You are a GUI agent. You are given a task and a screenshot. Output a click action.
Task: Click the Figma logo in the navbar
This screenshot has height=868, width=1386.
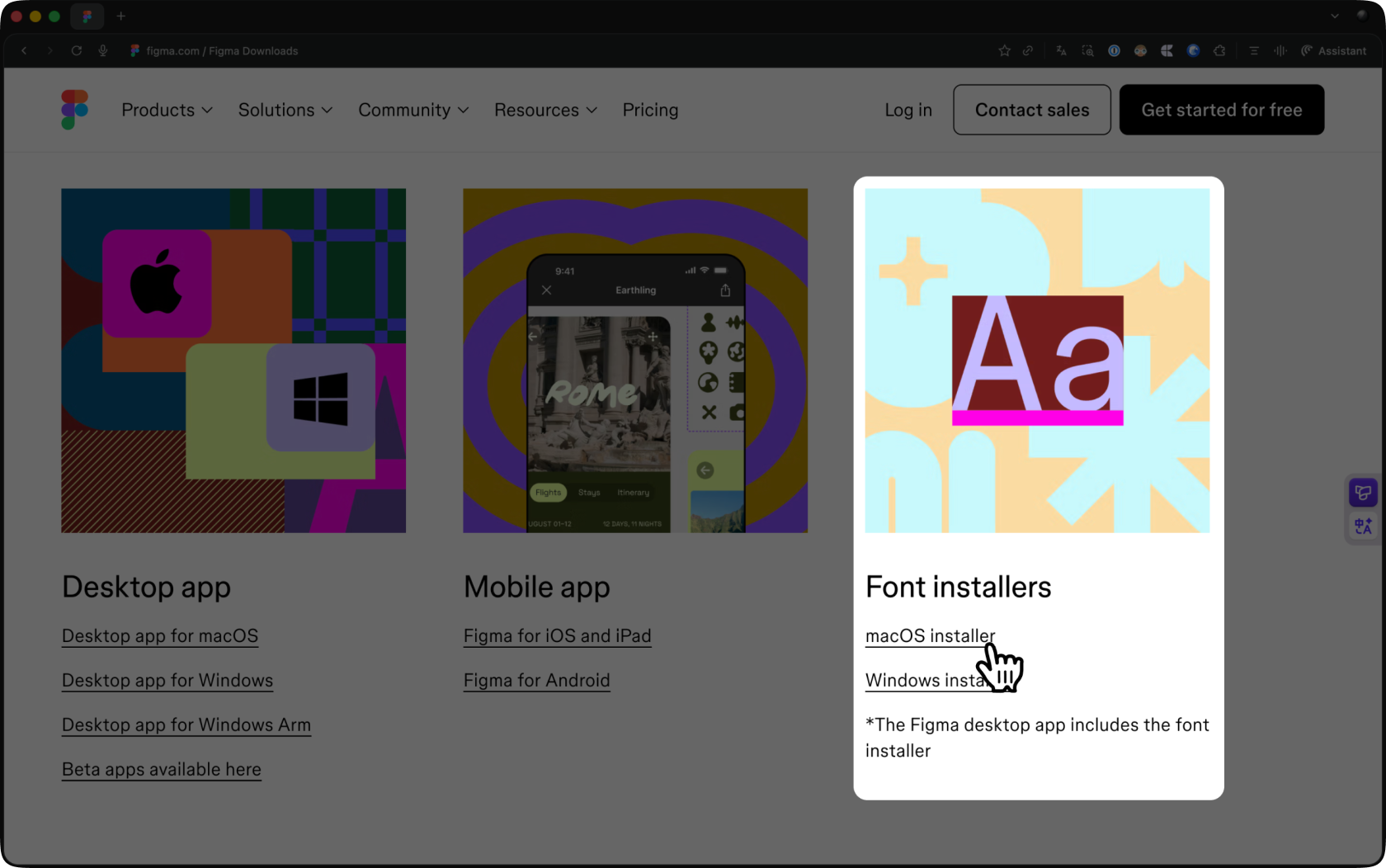[74, 110]
